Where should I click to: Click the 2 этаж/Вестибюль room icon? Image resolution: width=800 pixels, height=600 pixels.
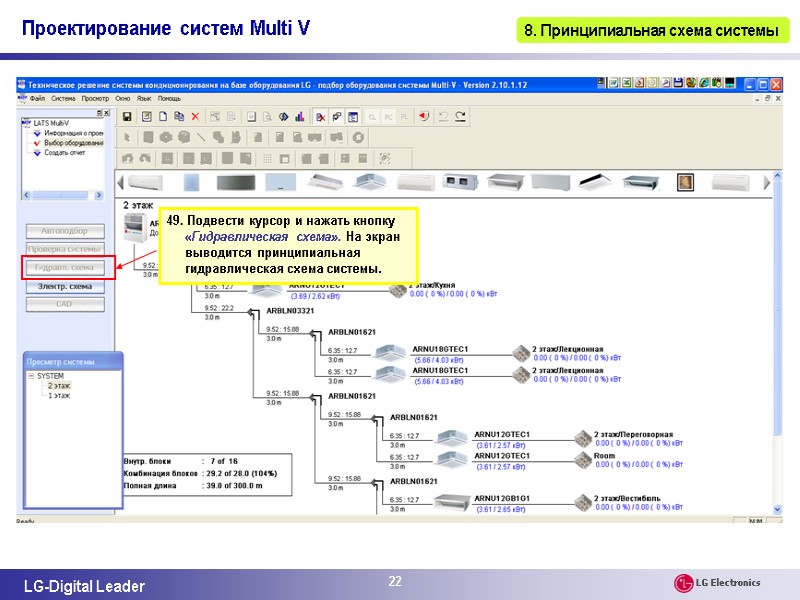583,503
